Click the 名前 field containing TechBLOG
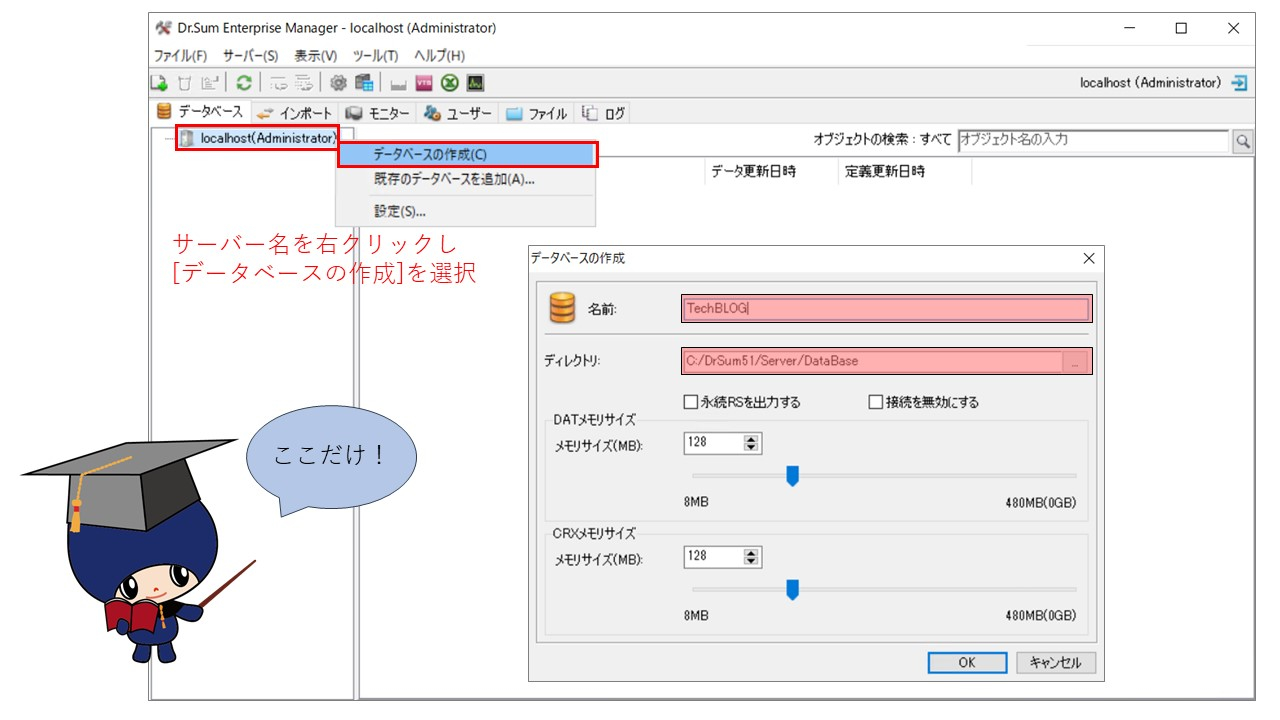The height and width of the screenshot is (720, 1280). [886, 308]
